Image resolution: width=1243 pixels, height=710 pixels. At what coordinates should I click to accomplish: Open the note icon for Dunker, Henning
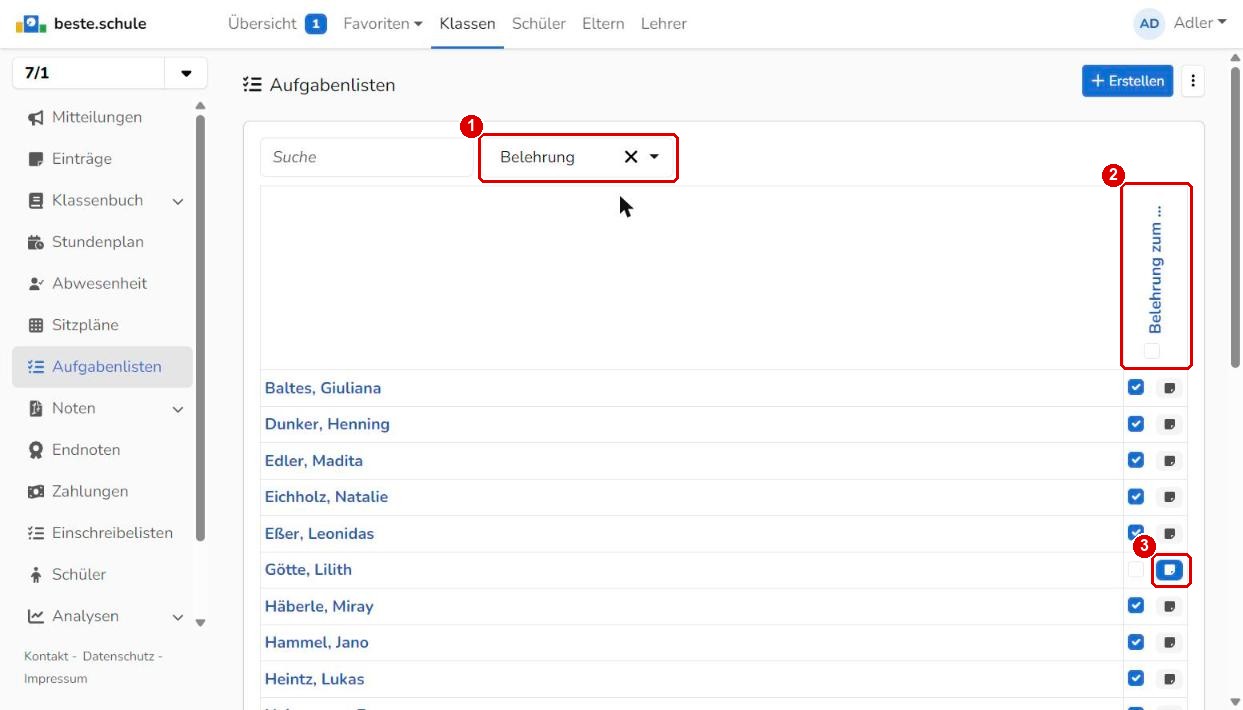(1169, 424)
